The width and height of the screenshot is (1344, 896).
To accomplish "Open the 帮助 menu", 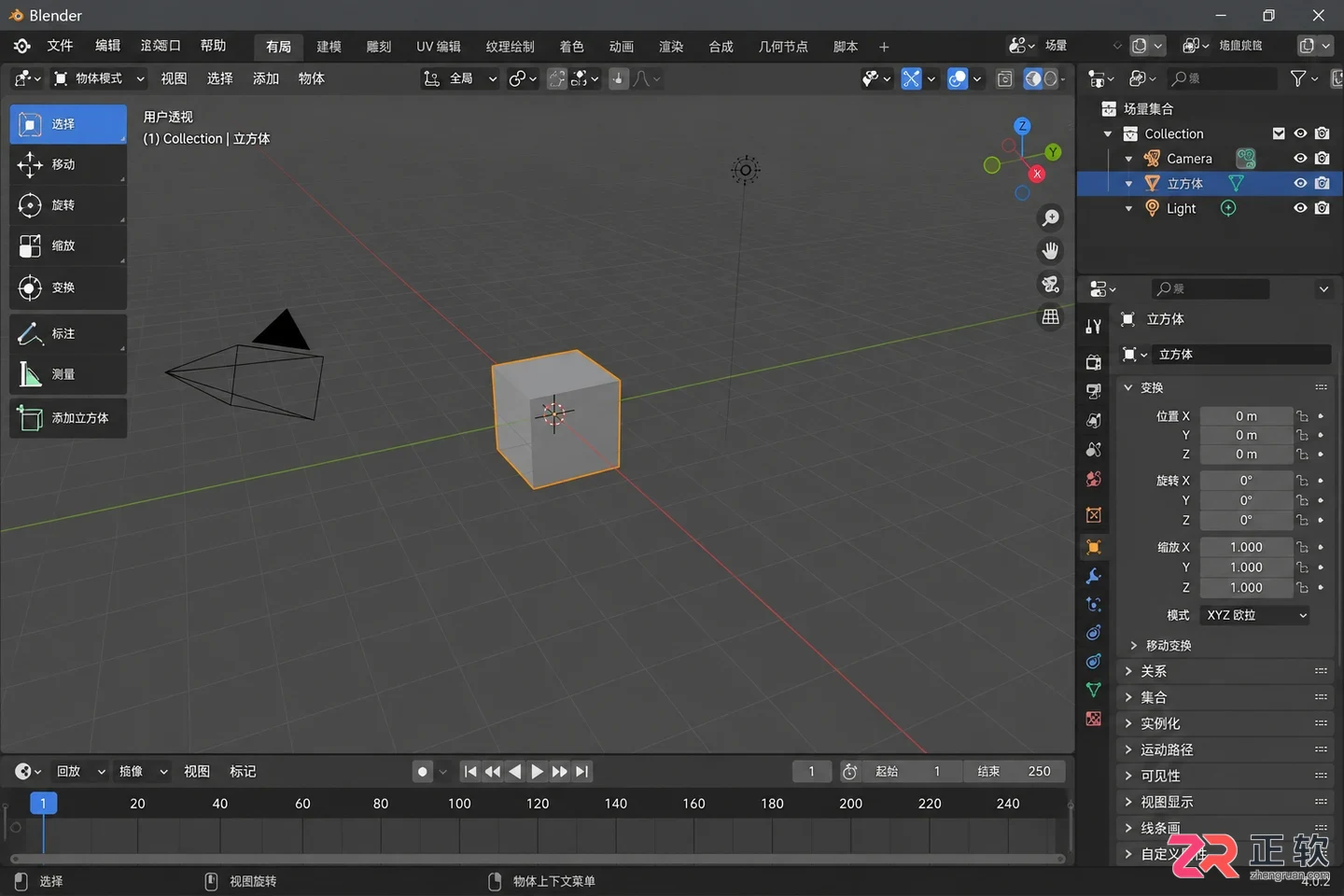I will pos(213,46).
